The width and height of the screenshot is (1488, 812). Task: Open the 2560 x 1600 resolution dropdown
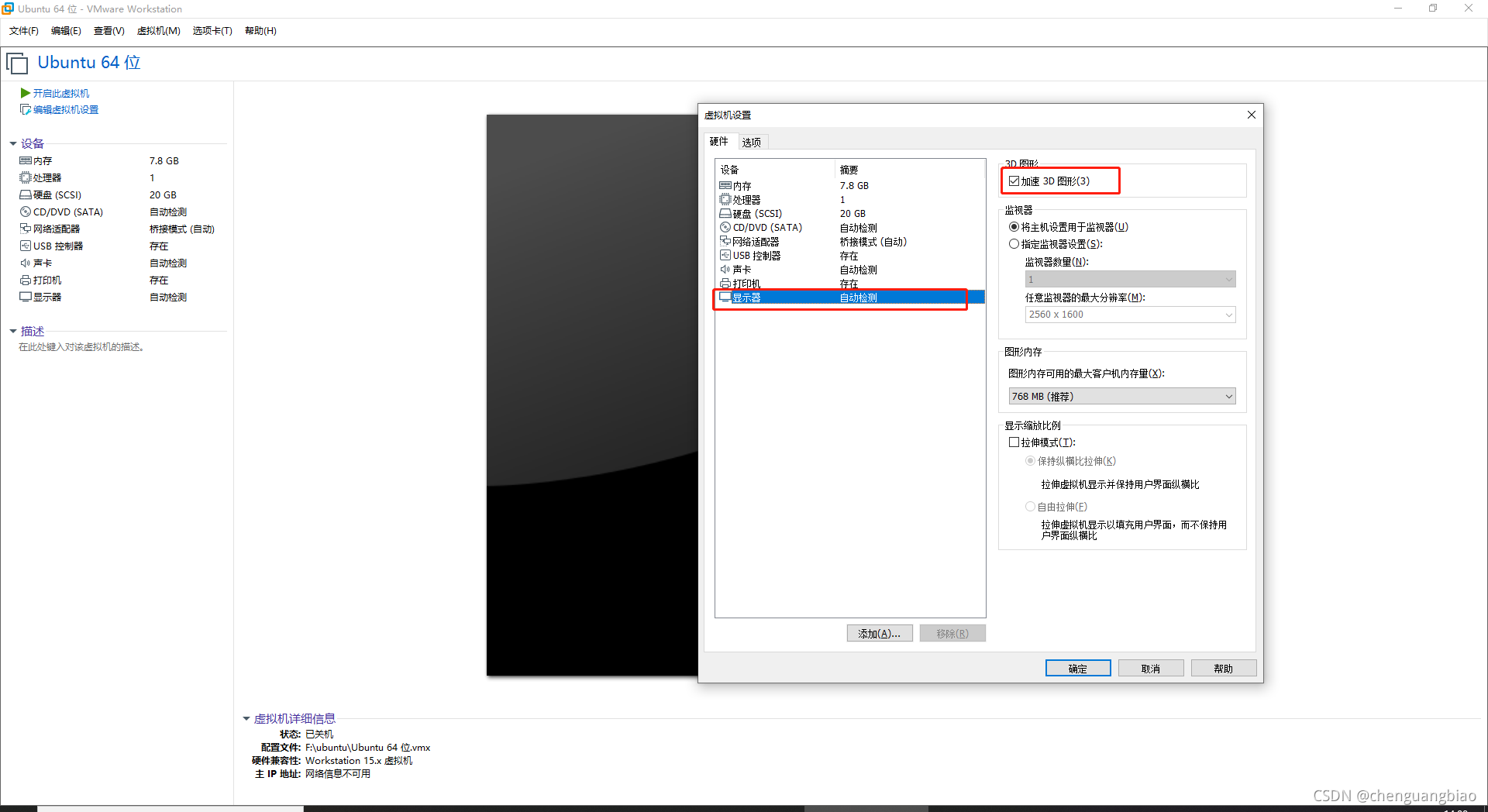click(x=1228, y=315)
